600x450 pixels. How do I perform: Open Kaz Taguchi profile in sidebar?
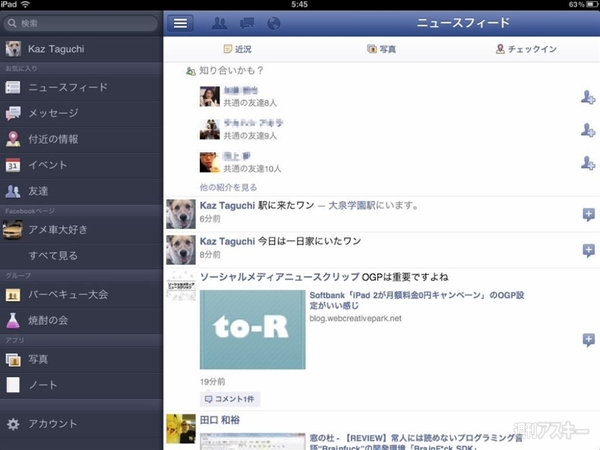point(81,49)
